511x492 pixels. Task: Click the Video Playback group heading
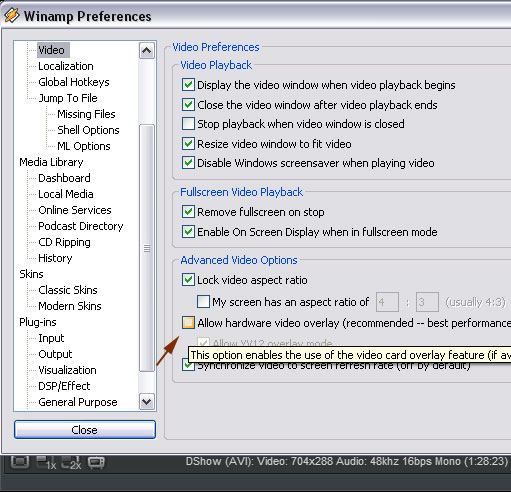[x=216, y=65]
